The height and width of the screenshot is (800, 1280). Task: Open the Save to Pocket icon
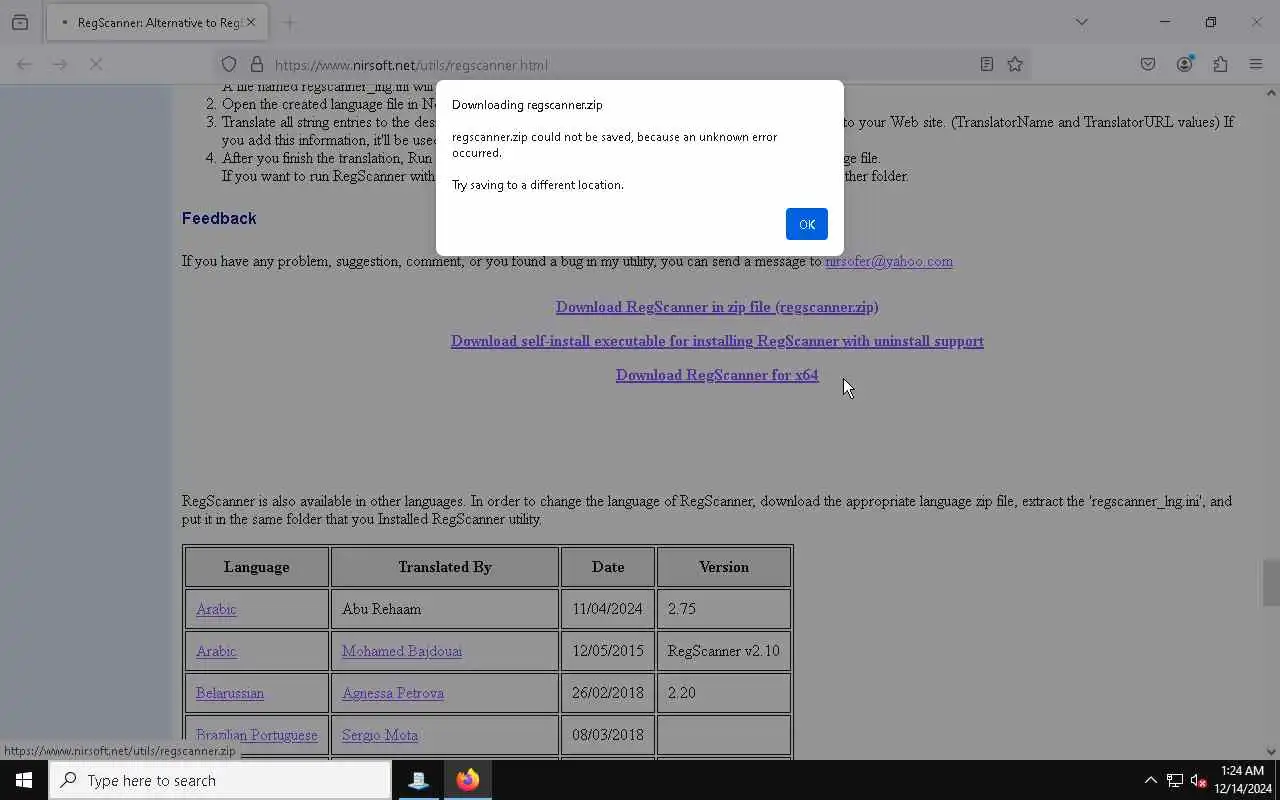(x=1148, y=64)
